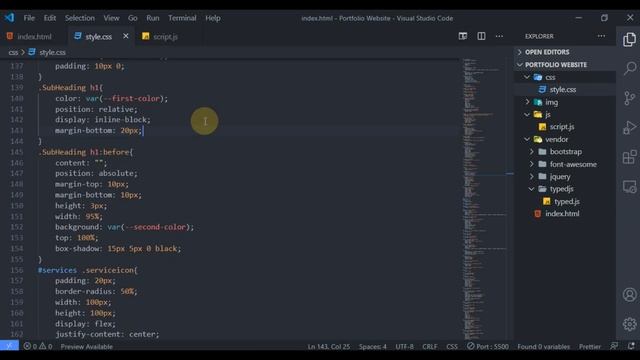Expand the Open Editors section

point(565,52)
